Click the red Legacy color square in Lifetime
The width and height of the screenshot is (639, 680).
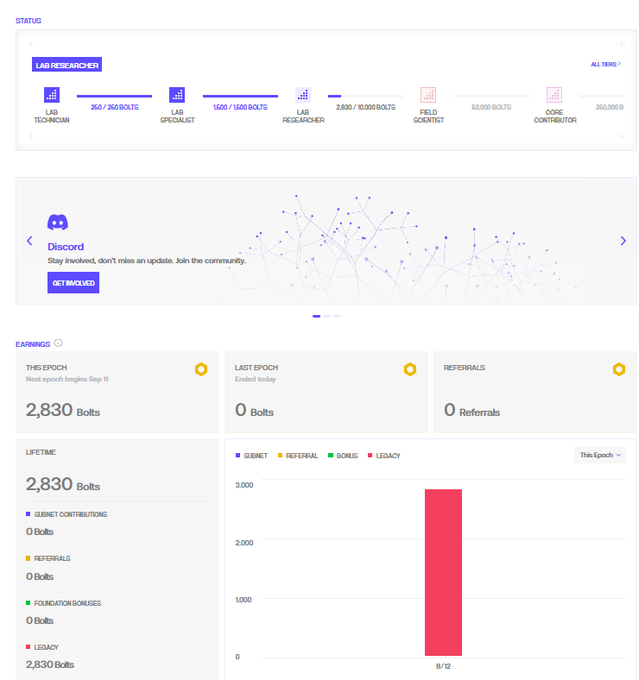click(28, 647)
